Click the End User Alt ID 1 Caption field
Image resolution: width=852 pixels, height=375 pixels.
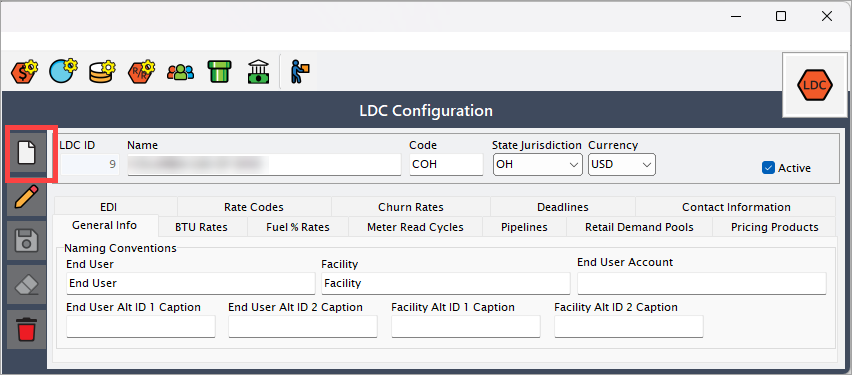(x=141, y=327)
